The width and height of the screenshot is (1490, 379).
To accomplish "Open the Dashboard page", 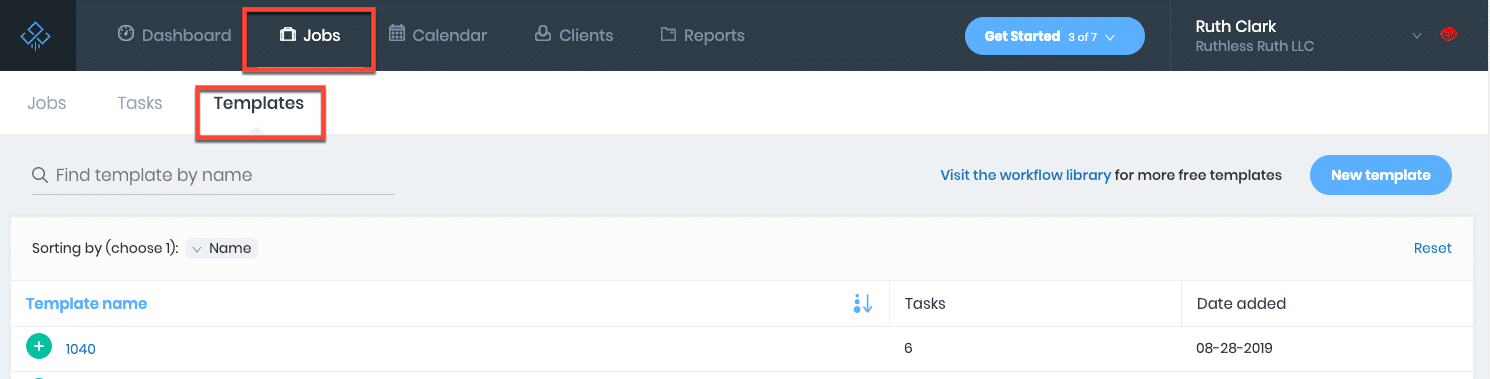I will coord(174,35).
